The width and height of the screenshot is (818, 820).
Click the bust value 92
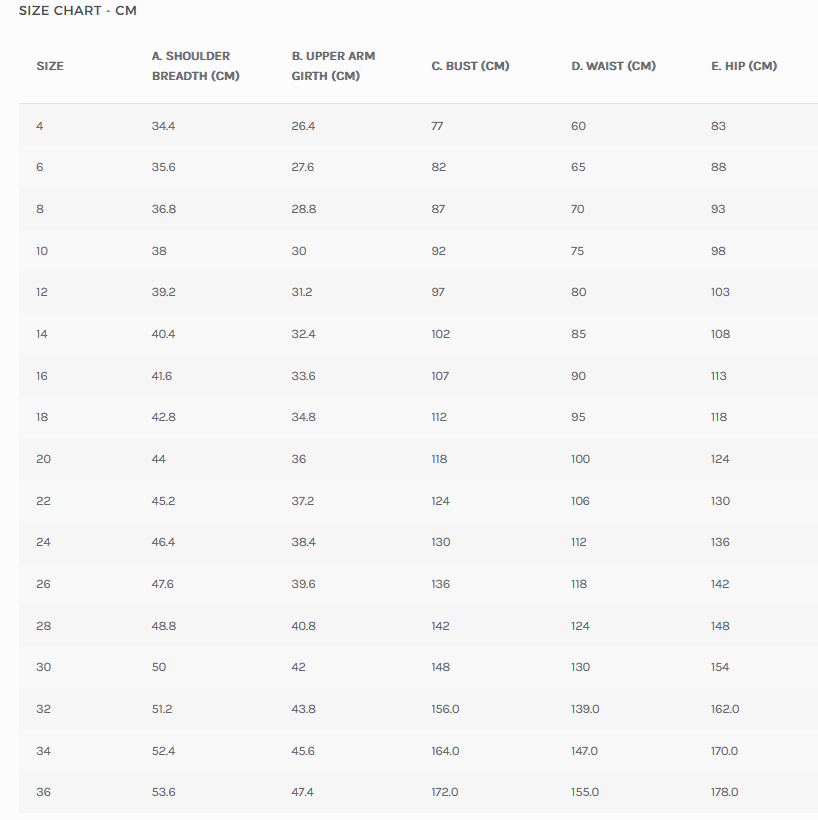(x=439, y=251)
